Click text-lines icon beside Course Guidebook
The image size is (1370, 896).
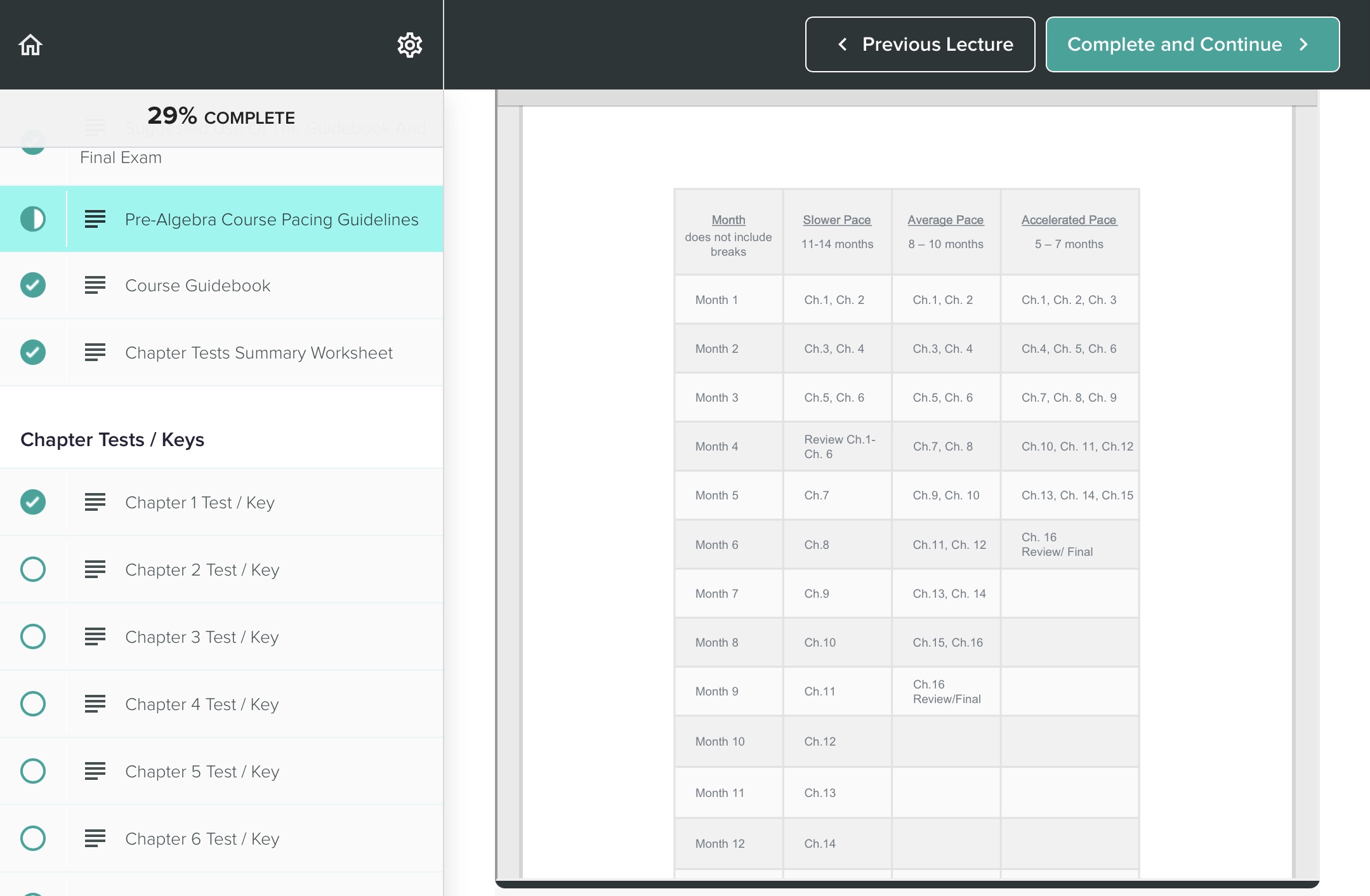point(95,286)
